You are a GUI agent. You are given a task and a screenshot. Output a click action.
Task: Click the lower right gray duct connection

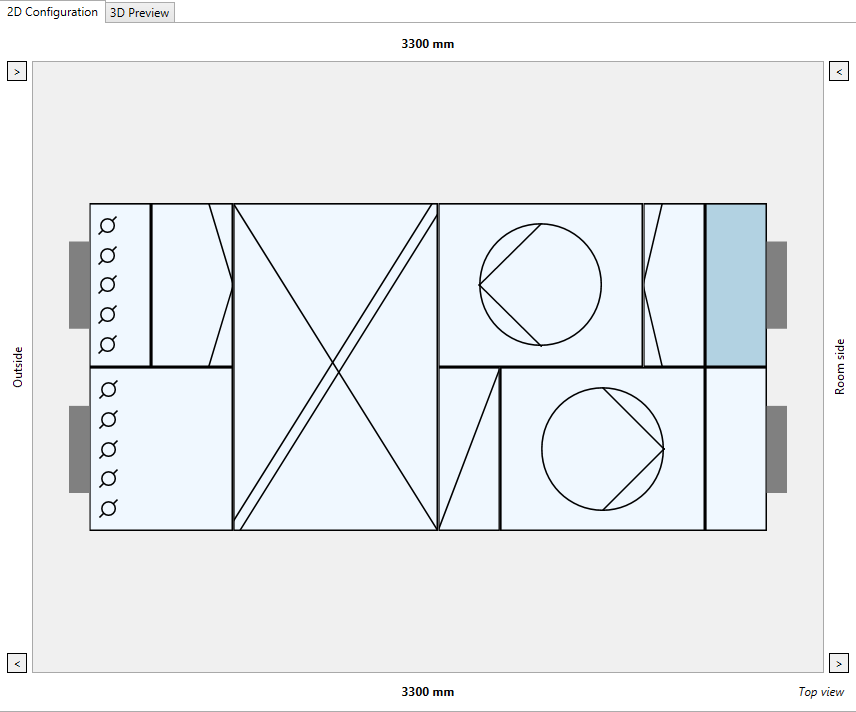(777, 449)
